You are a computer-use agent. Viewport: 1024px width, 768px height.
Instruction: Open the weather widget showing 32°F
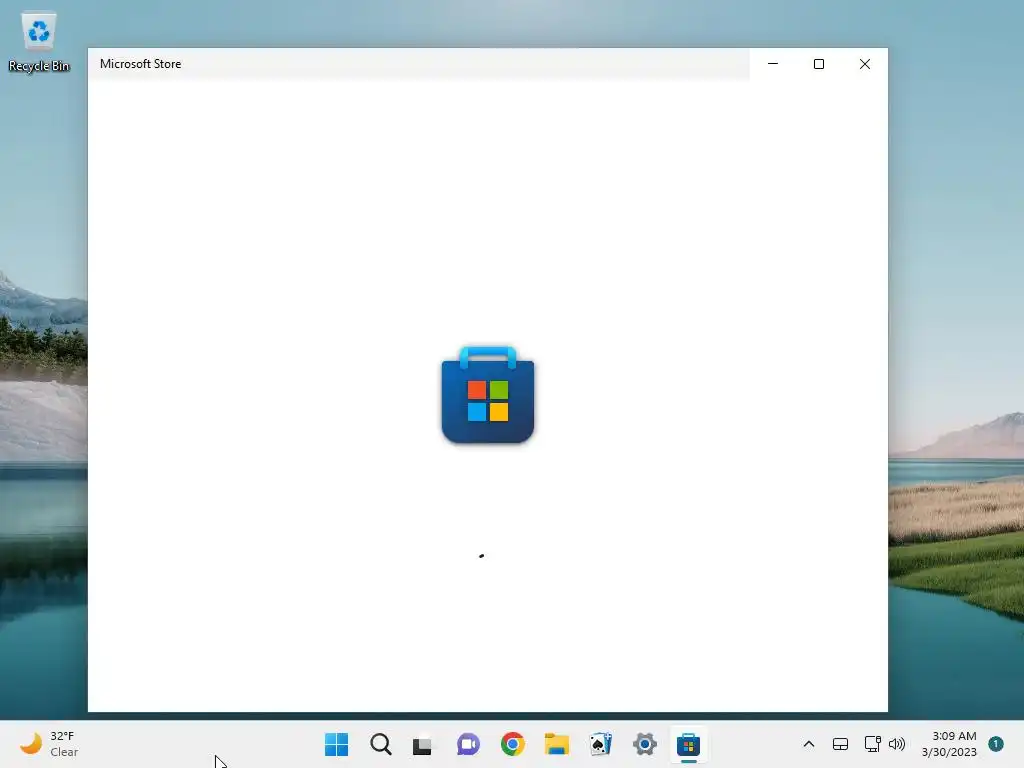click(x=49, y=744)
